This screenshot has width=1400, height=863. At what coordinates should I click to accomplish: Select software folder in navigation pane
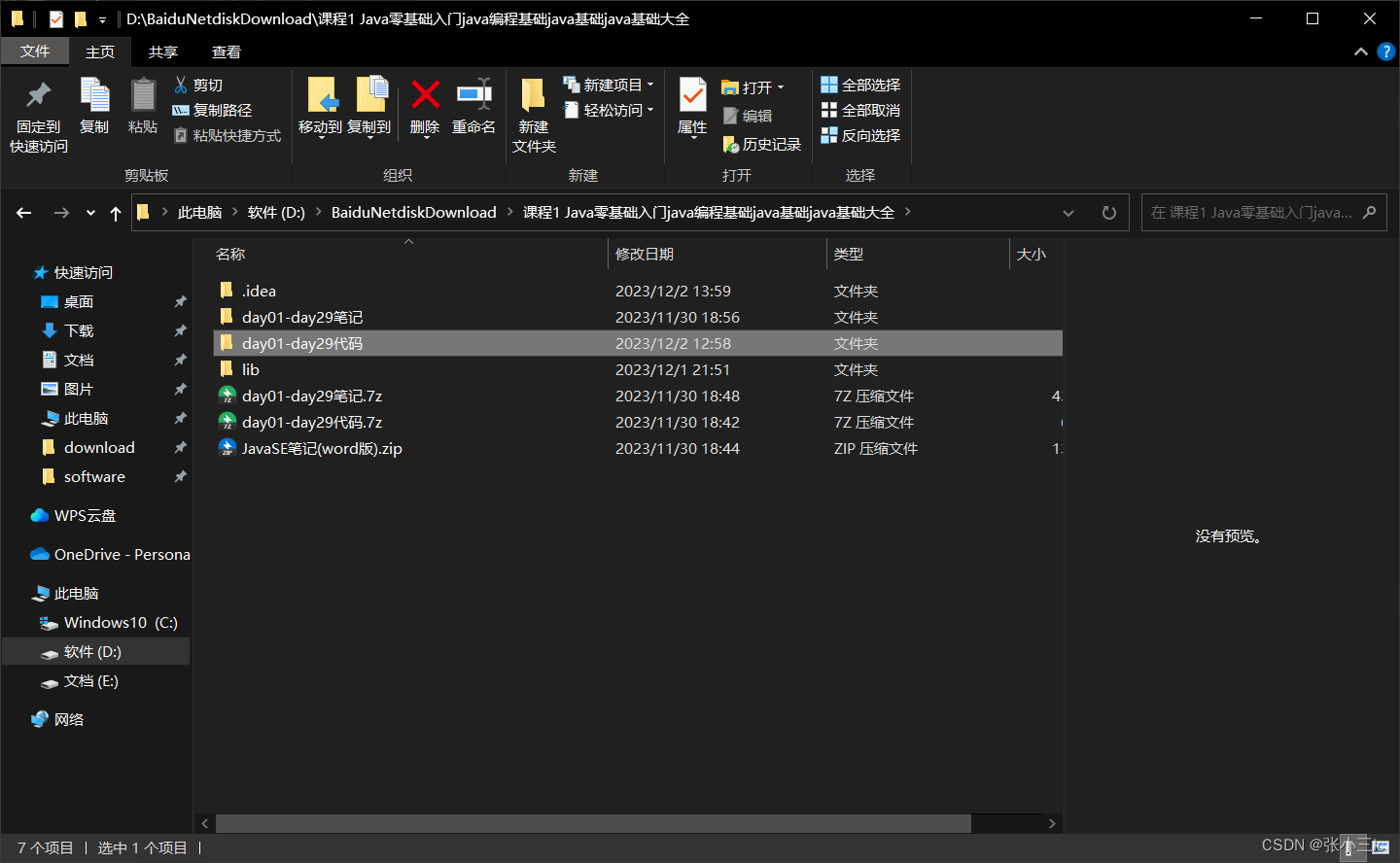tap(94, 477)
